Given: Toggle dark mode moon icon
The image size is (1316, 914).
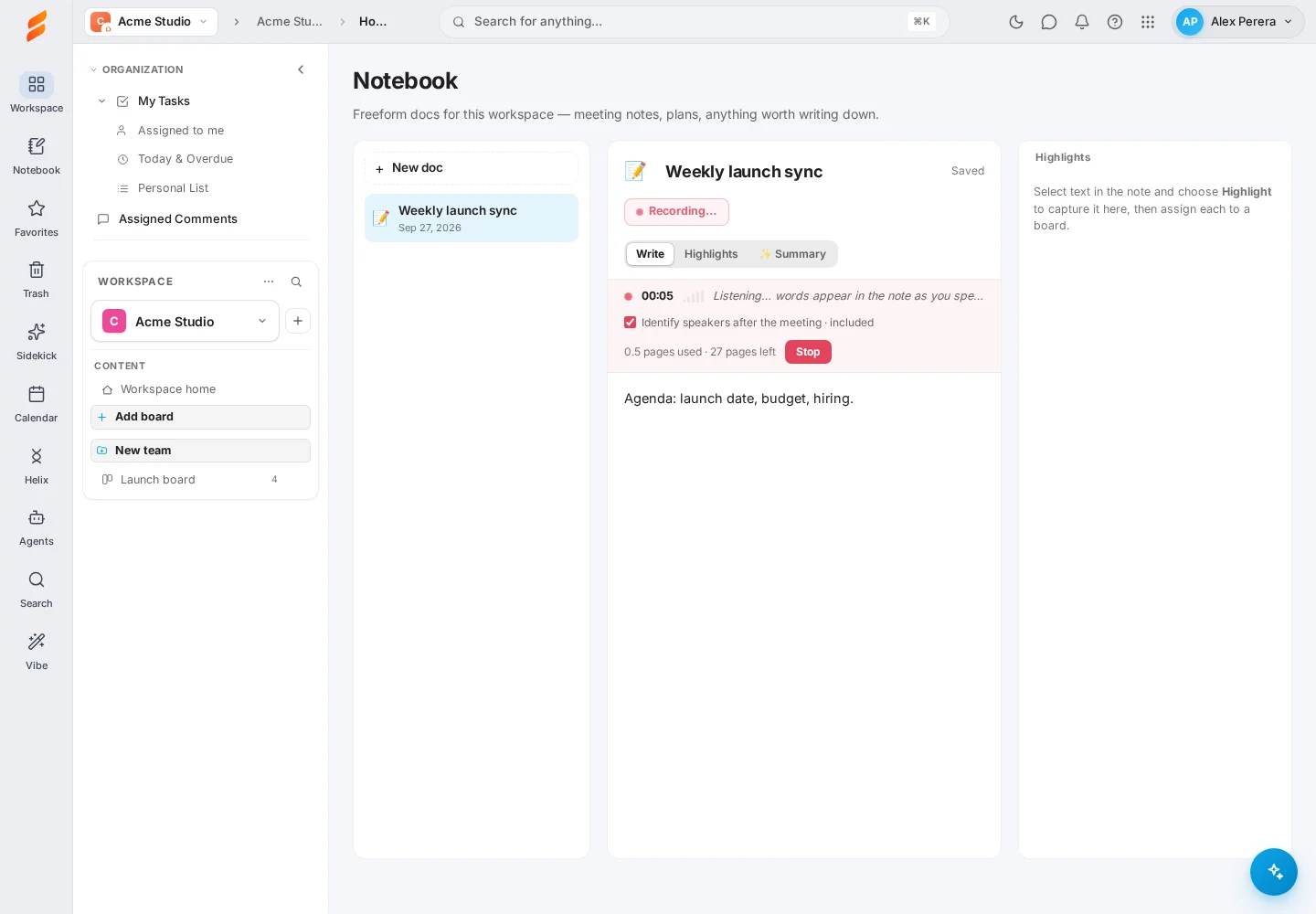Looking at the screenshot, I should point(1016,22).
